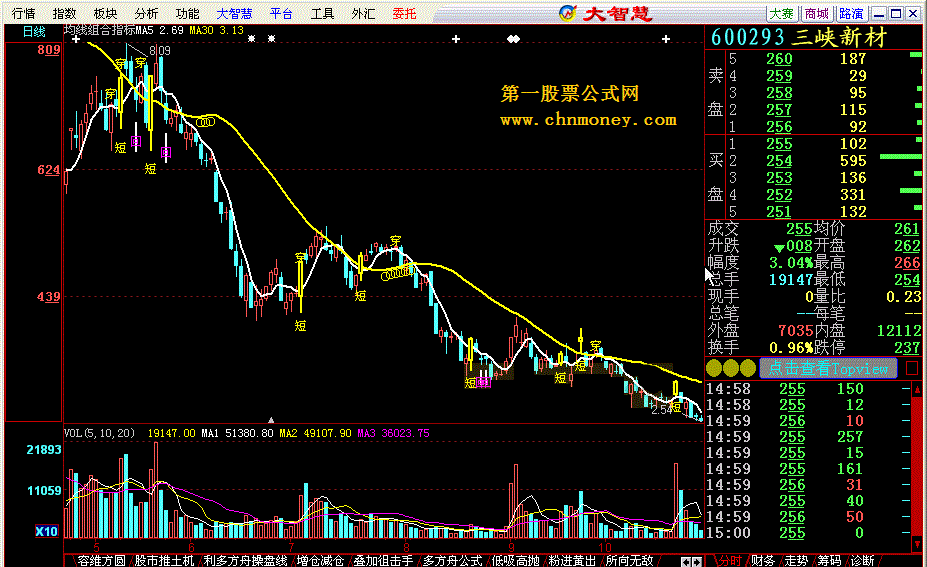Open the 行情 menu
The height and width of the screenshot is (567, 927).
click(24, 13)
